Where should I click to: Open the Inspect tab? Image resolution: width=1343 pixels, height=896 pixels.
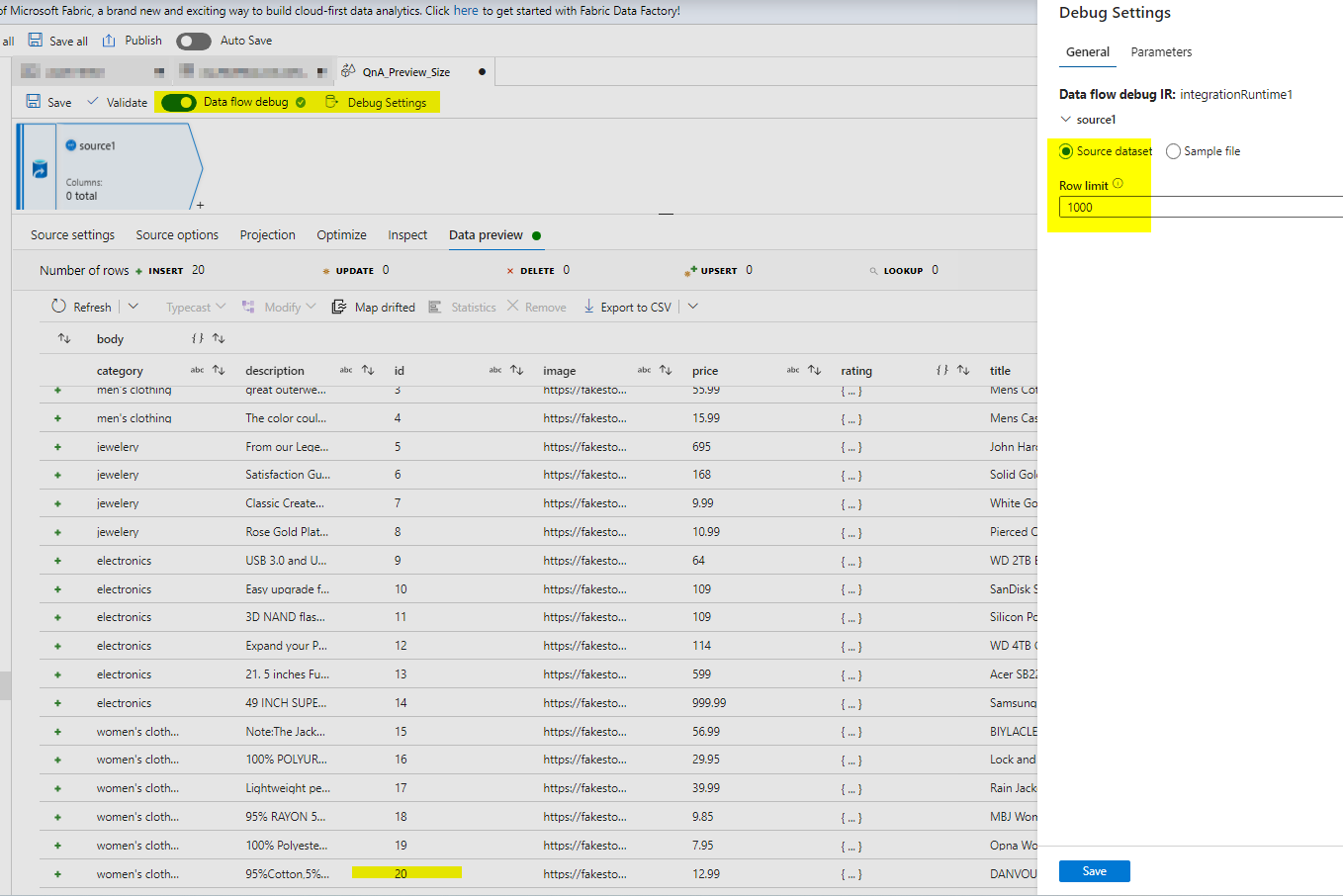pos(407,234)
